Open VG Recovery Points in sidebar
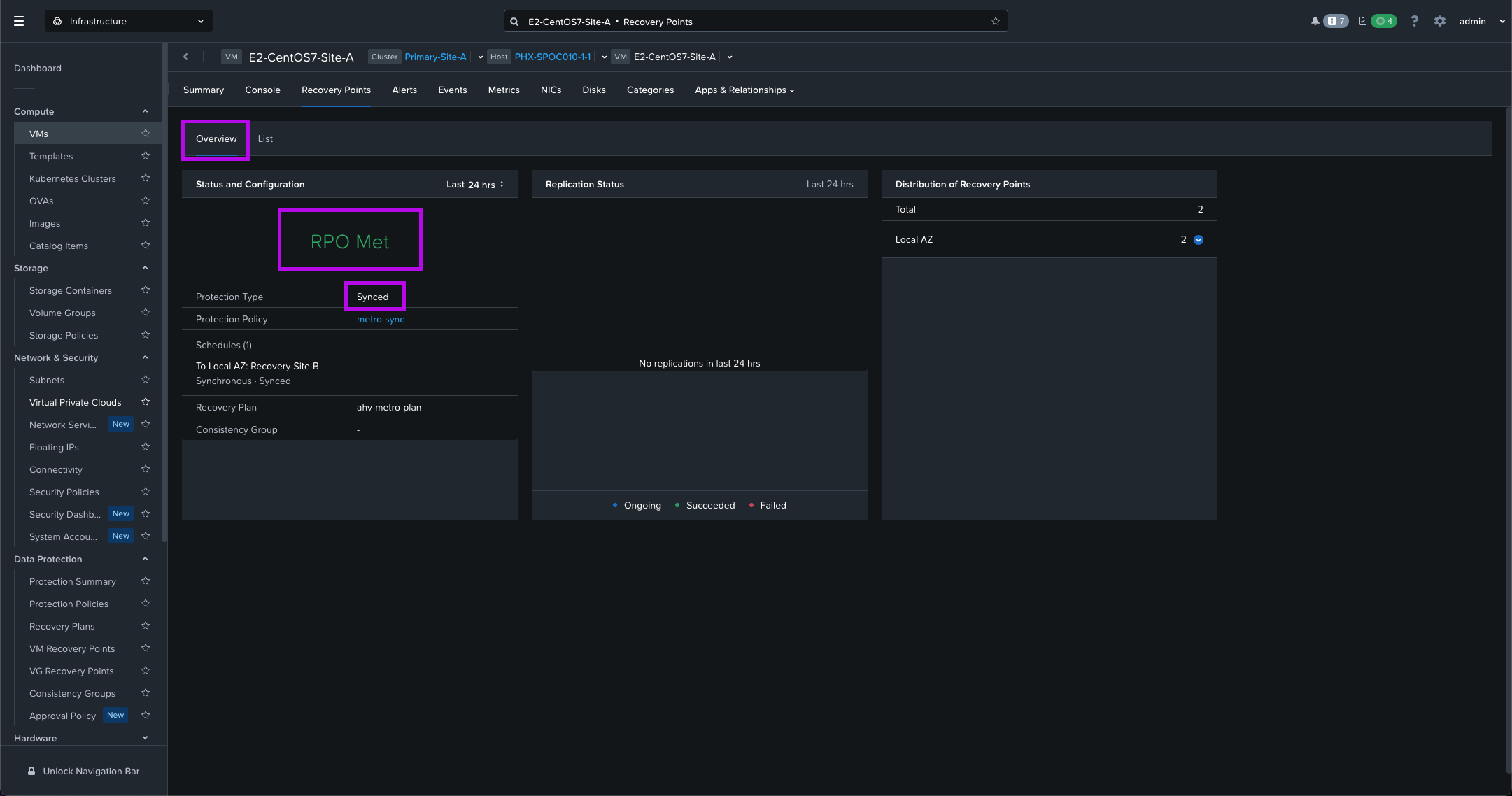 coord(71,671)
